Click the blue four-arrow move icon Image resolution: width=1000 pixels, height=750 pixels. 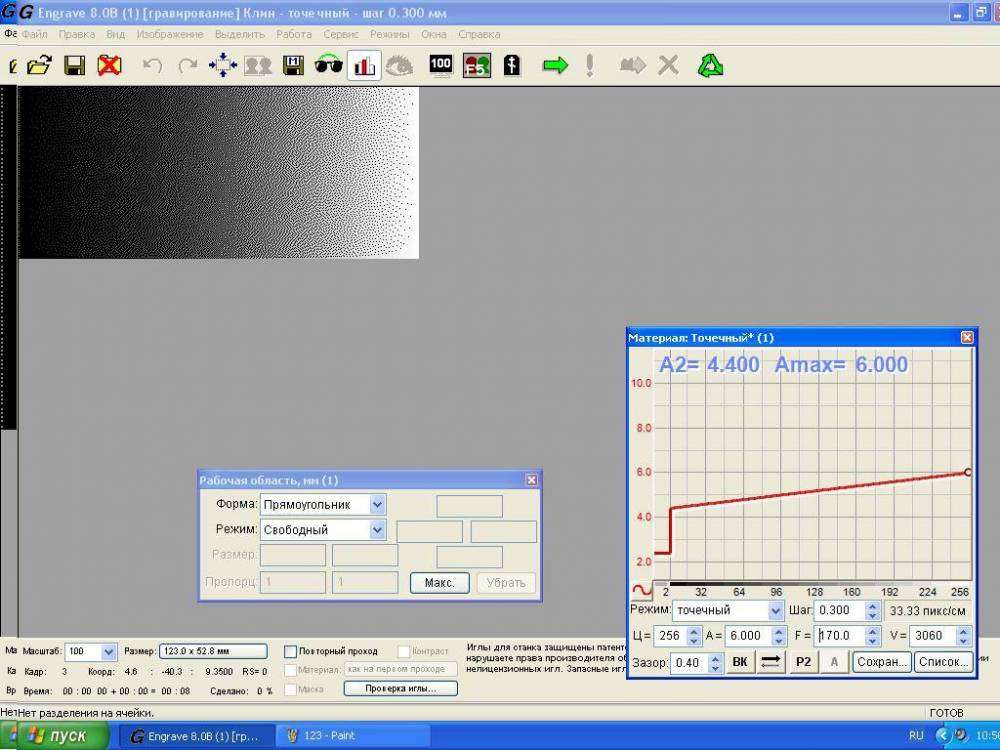222,66
